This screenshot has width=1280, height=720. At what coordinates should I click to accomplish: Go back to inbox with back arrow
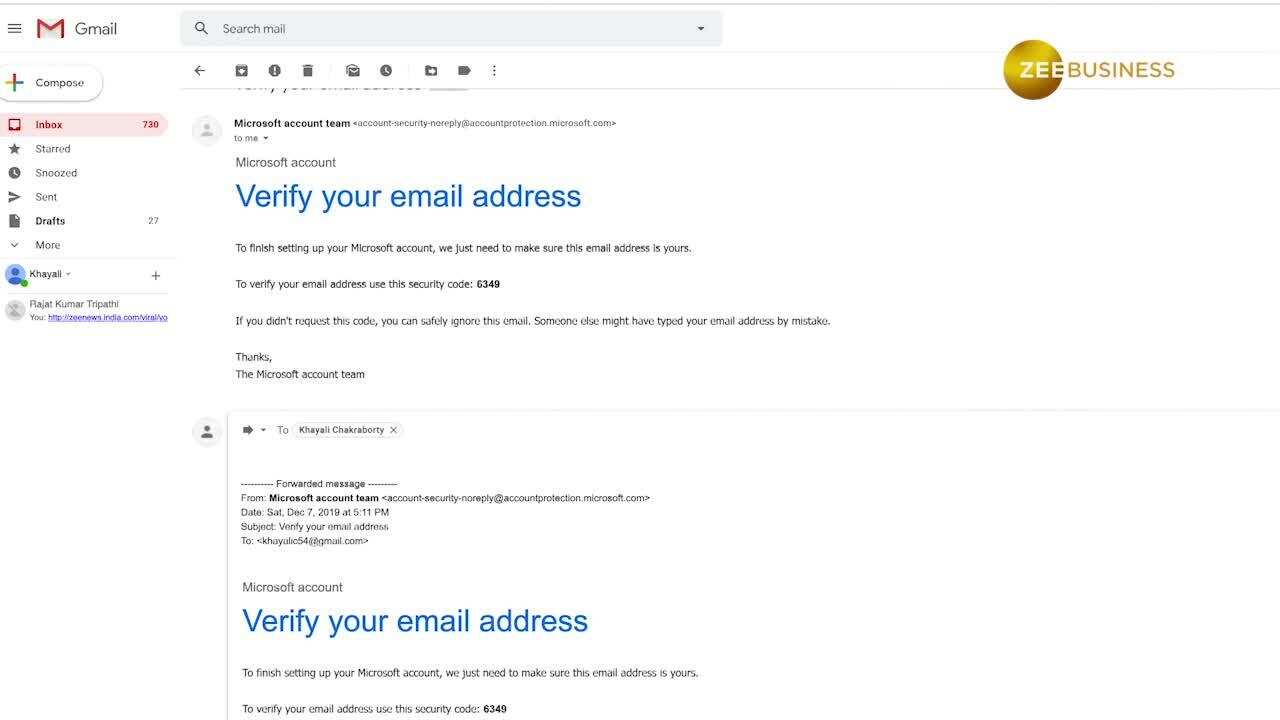point(199,70)
